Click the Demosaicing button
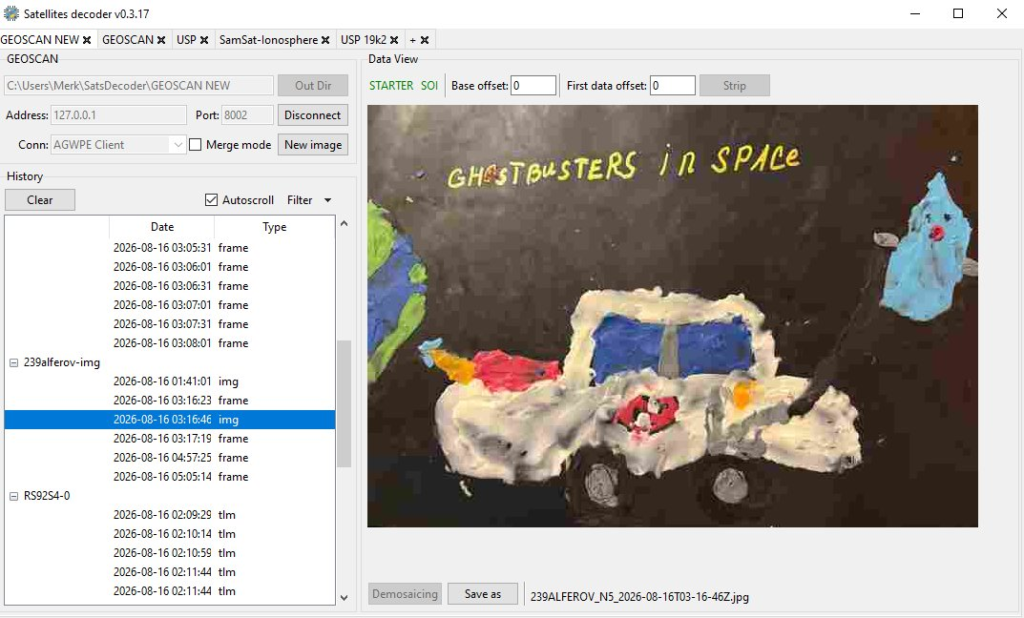The image size is (1024, 618). tap(405, 594)
